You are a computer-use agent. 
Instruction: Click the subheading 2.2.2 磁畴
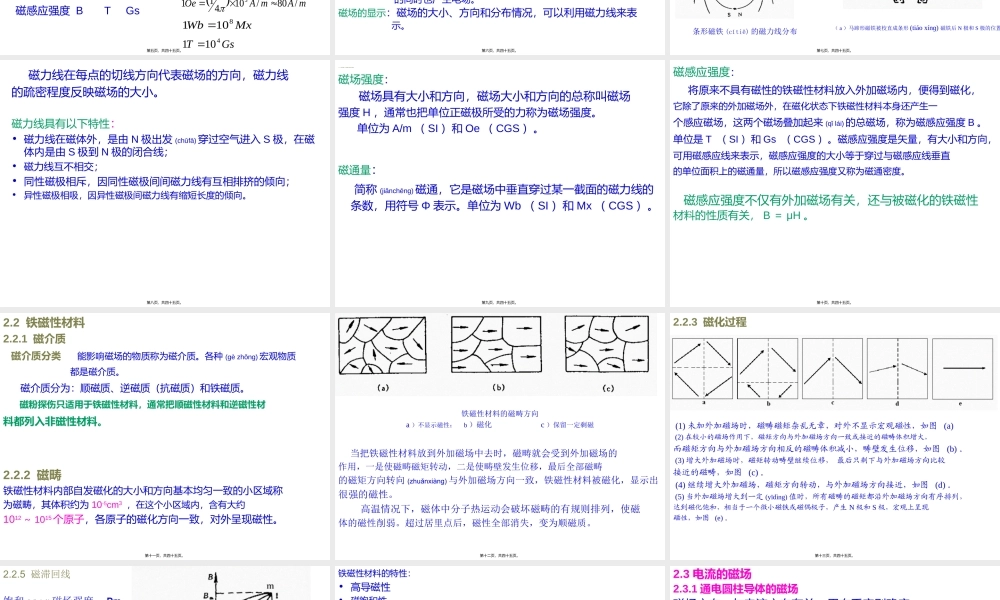(33, 475)
